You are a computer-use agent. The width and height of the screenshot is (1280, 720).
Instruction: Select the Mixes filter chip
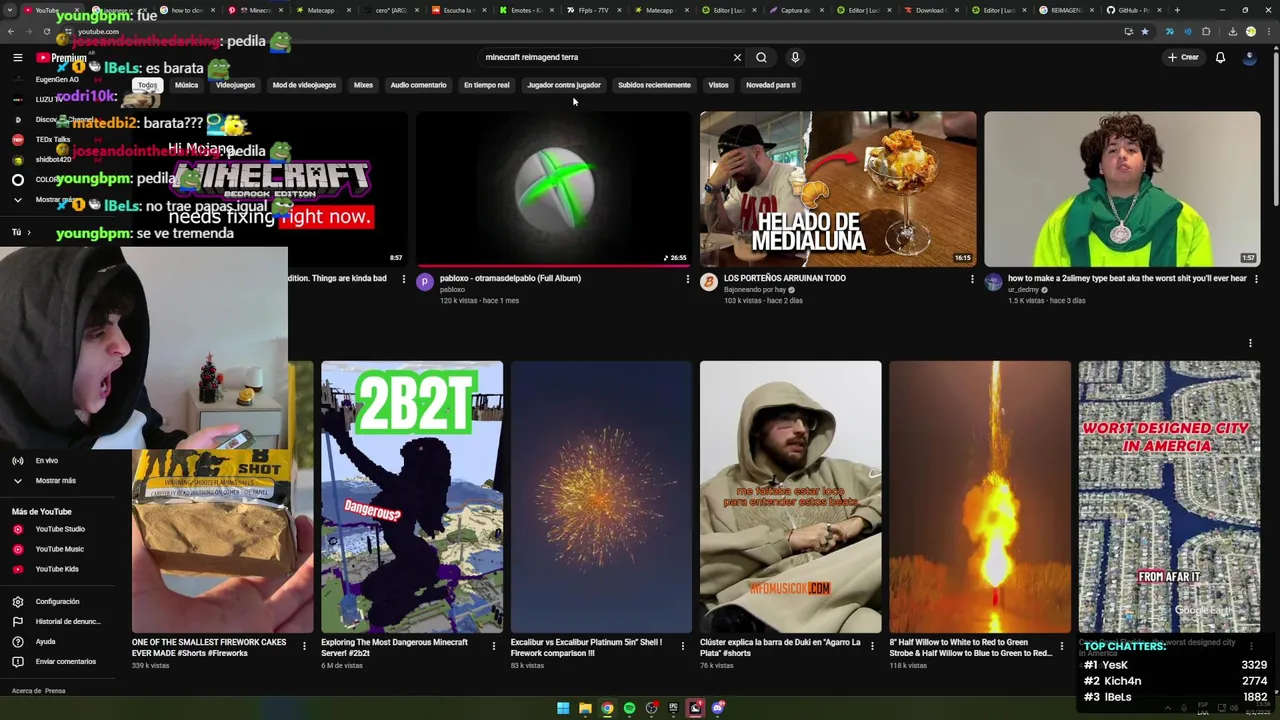(363, 85)
